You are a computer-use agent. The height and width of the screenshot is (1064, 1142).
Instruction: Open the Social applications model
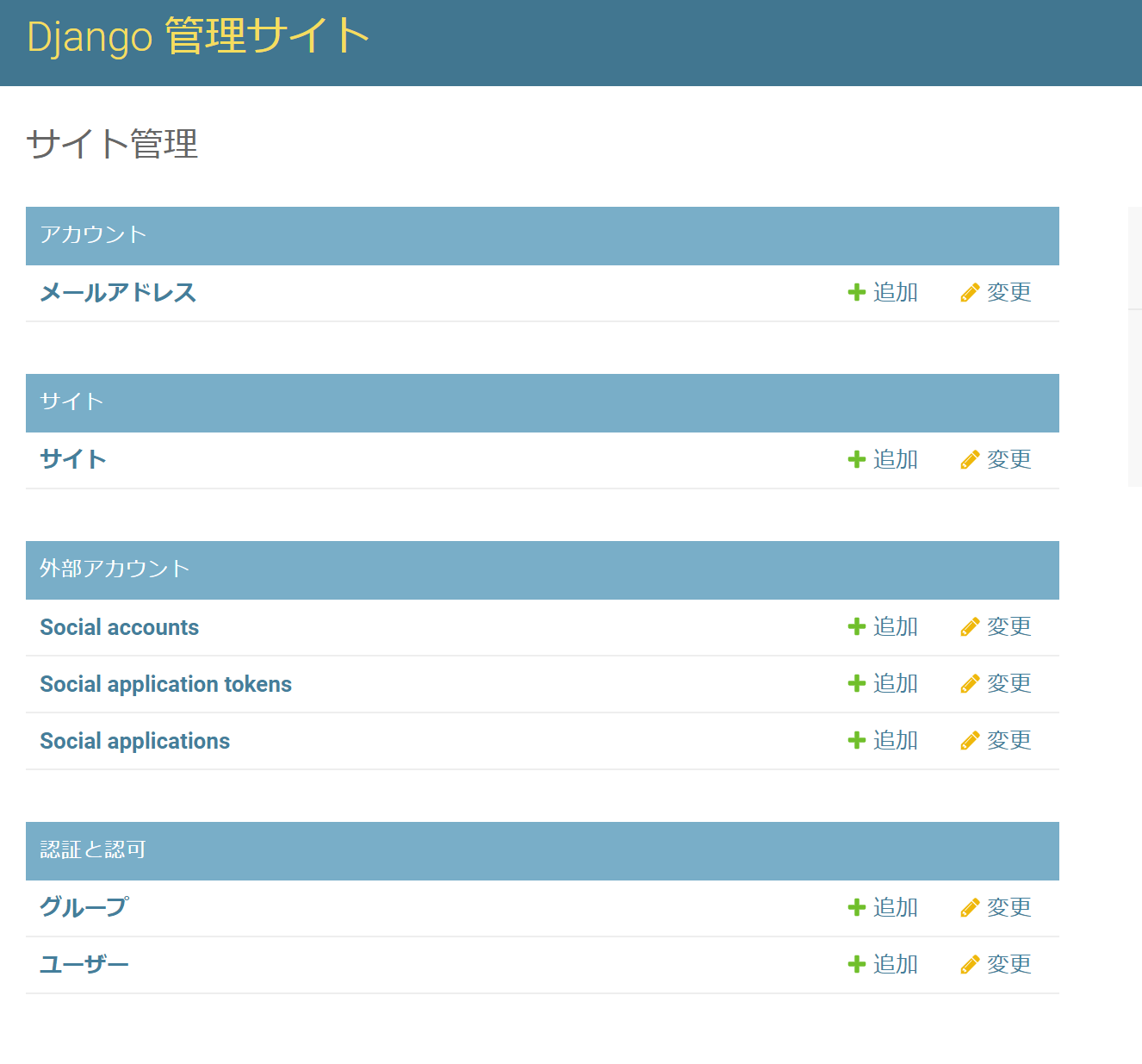pyautogui.click(x=135, y=741)
